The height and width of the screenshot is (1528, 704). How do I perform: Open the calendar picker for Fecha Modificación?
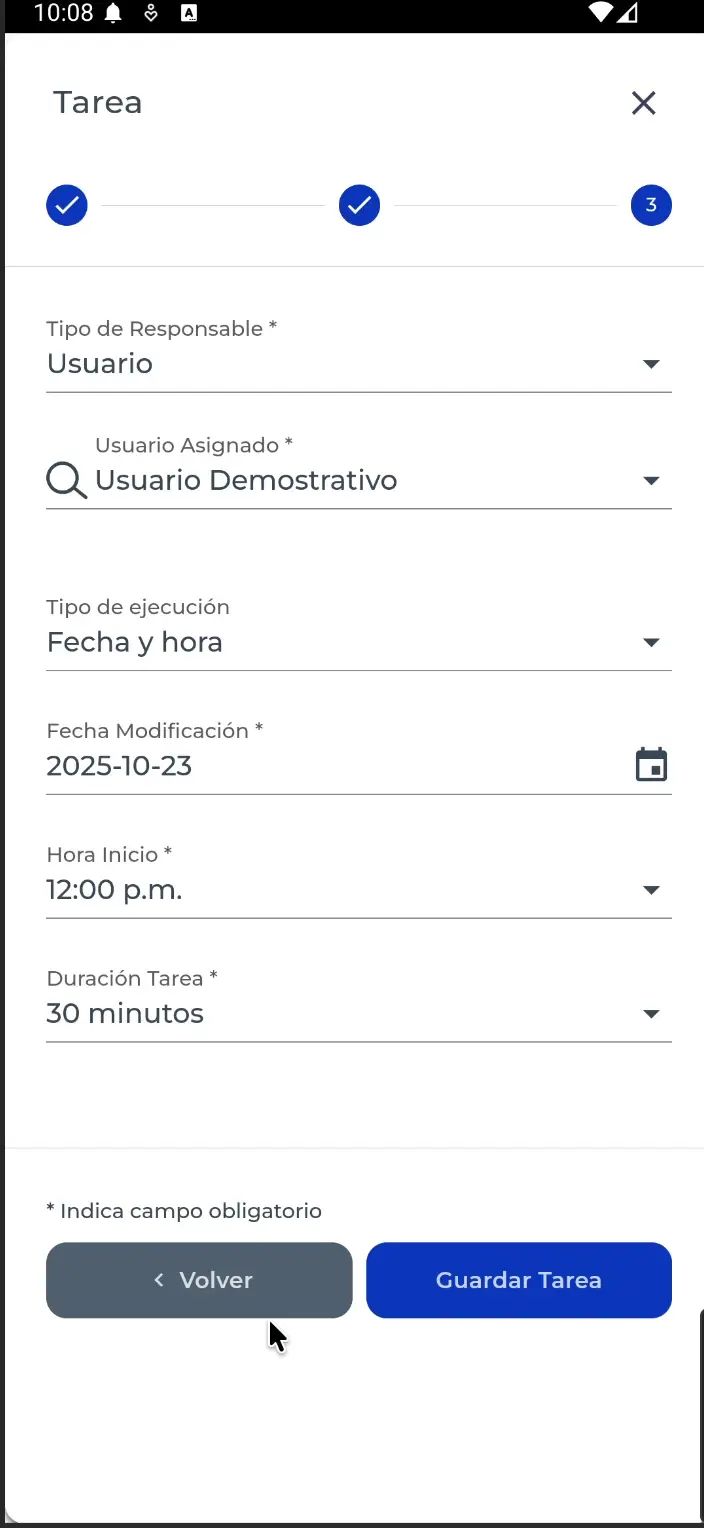[x=651, y=765]
